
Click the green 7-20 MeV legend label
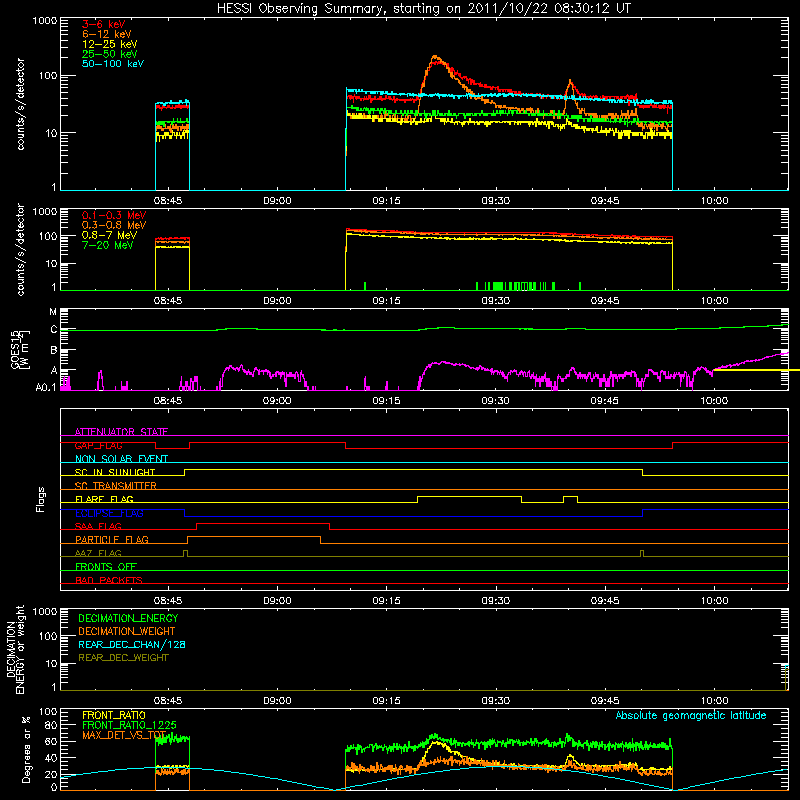(x=107, y=245)
